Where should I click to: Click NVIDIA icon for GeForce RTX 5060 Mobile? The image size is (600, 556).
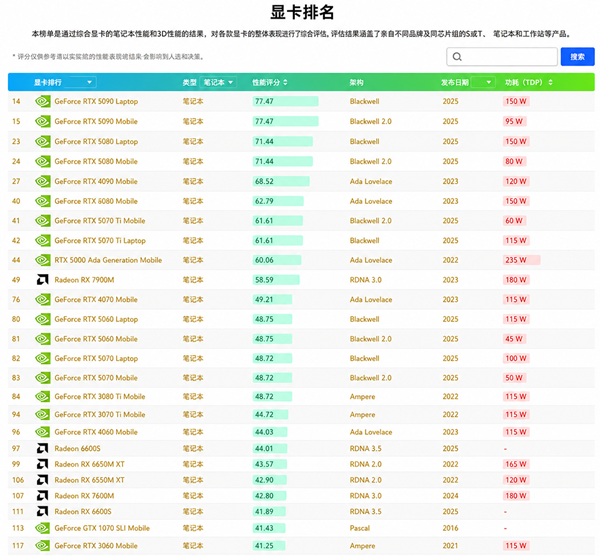click(x=42, y=339)
